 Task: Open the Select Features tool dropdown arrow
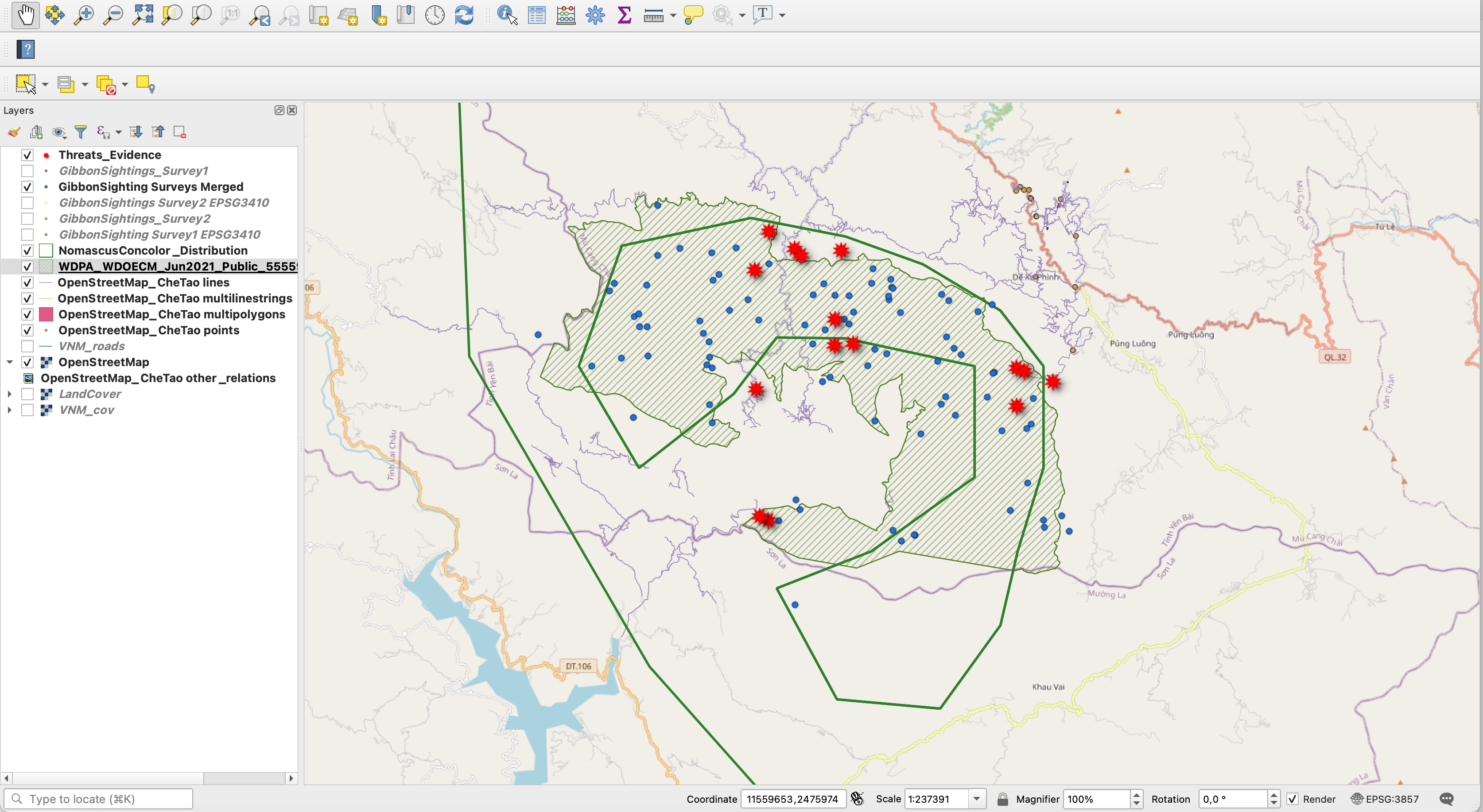click(x=45, y=85)
